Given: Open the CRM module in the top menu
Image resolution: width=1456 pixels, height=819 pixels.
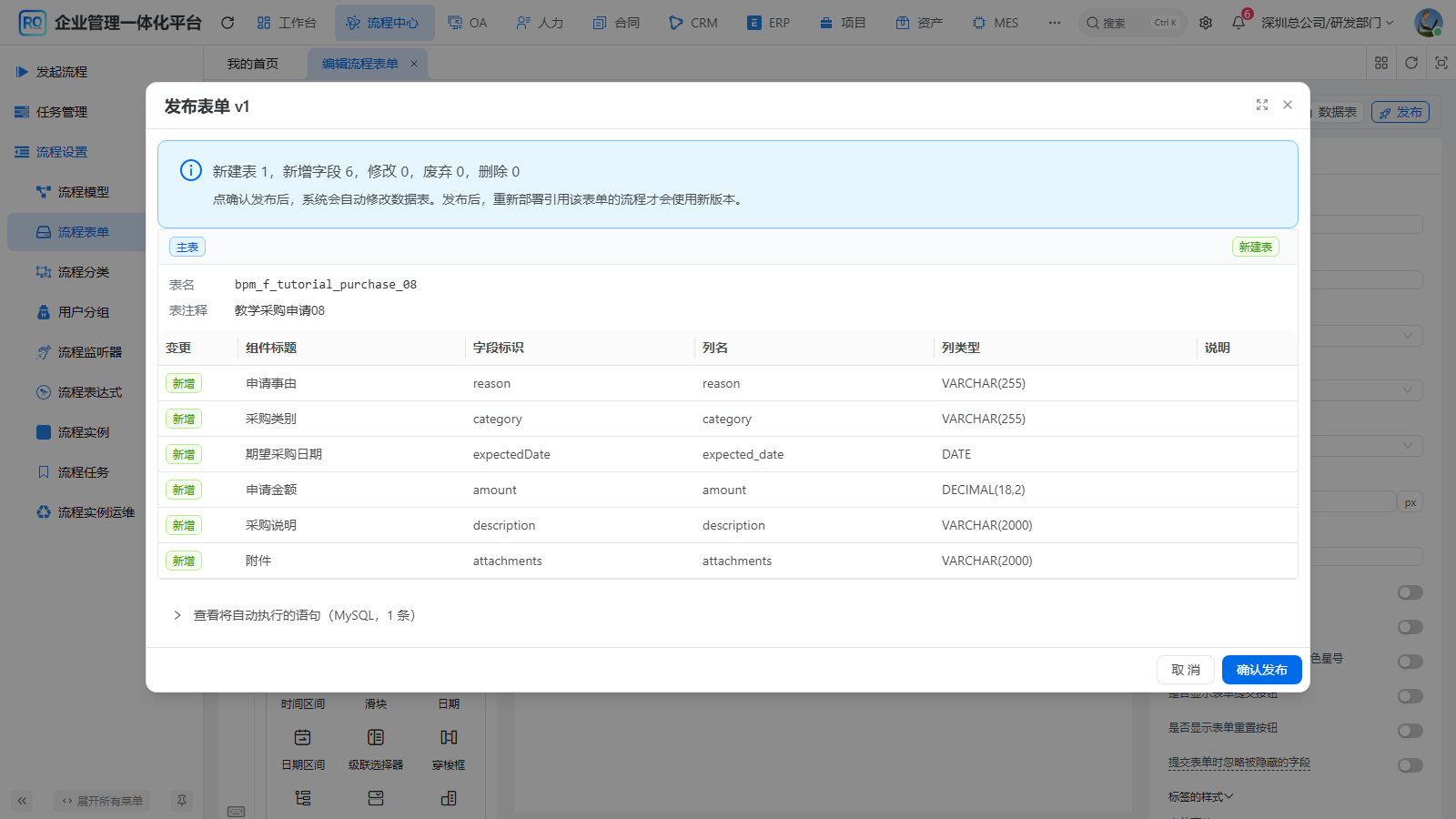Looking at the screenshot, I should pos(693,23).
